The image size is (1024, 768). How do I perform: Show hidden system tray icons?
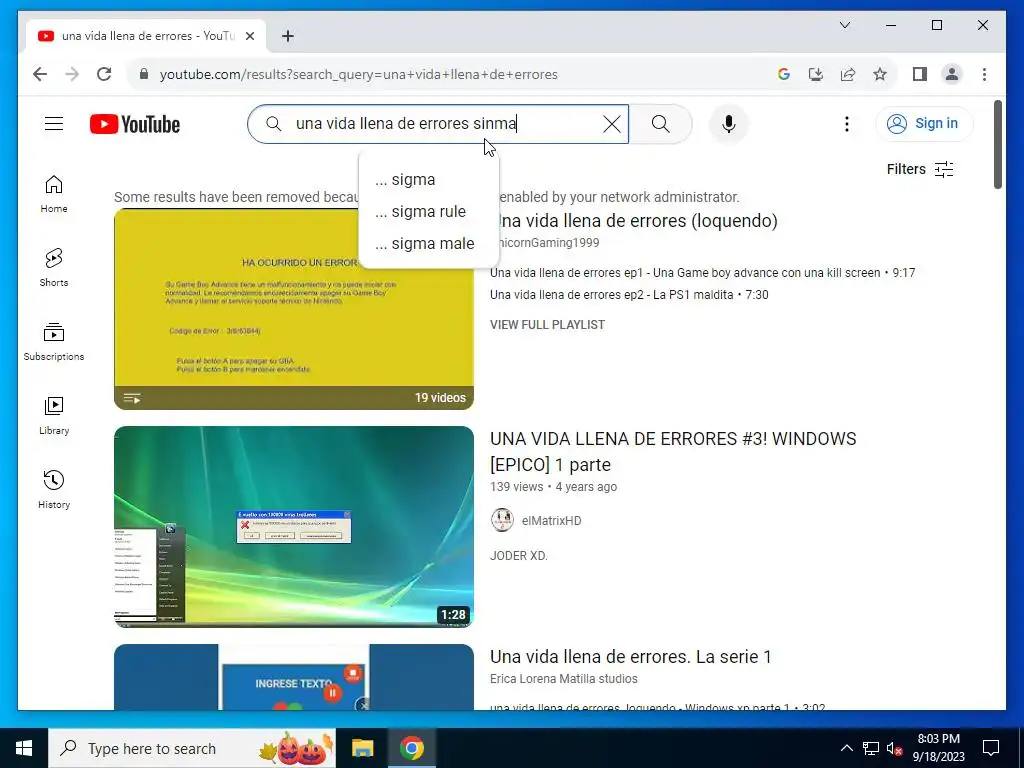click(846, 748)
